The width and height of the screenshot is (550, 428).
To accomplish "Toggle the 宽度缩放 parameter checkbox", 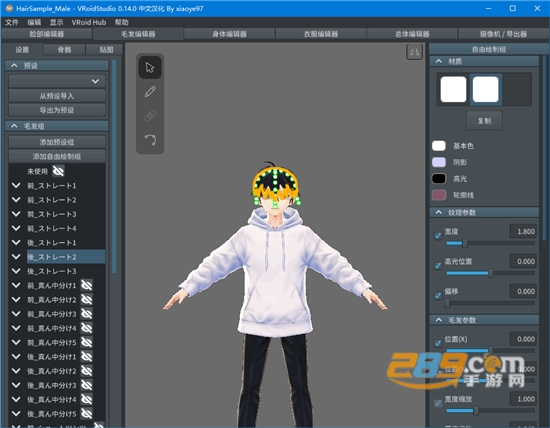I will pos(438,403).
